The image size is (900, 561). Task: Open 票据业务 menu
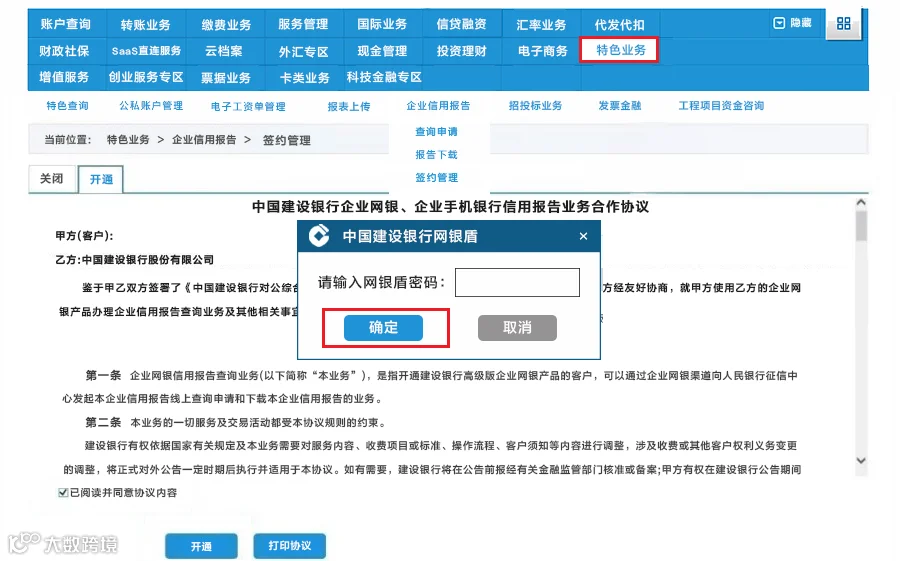(x=226, y=78)
